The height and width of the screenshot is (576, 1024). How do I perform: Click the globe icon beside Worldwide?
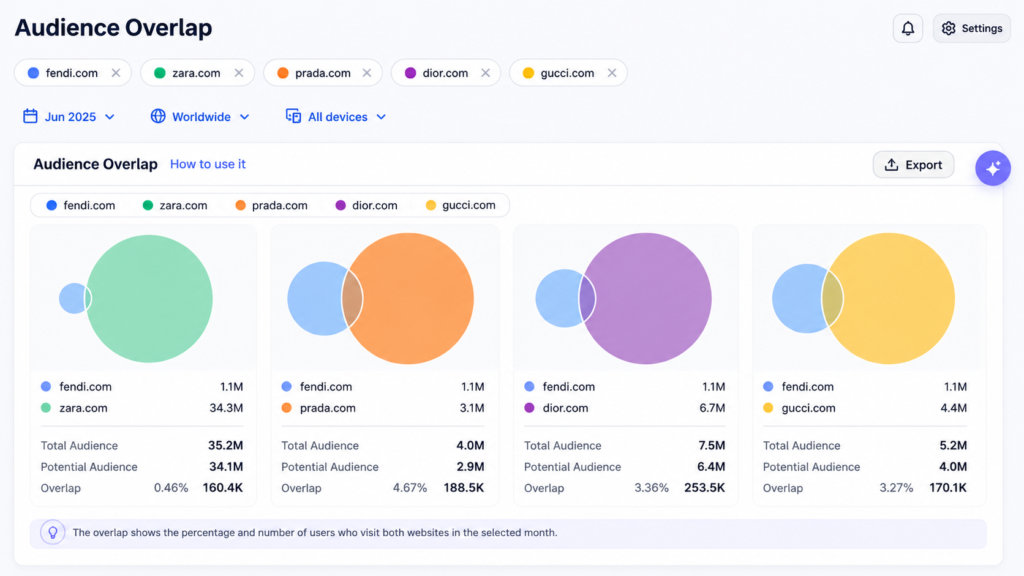pos(158,116)
